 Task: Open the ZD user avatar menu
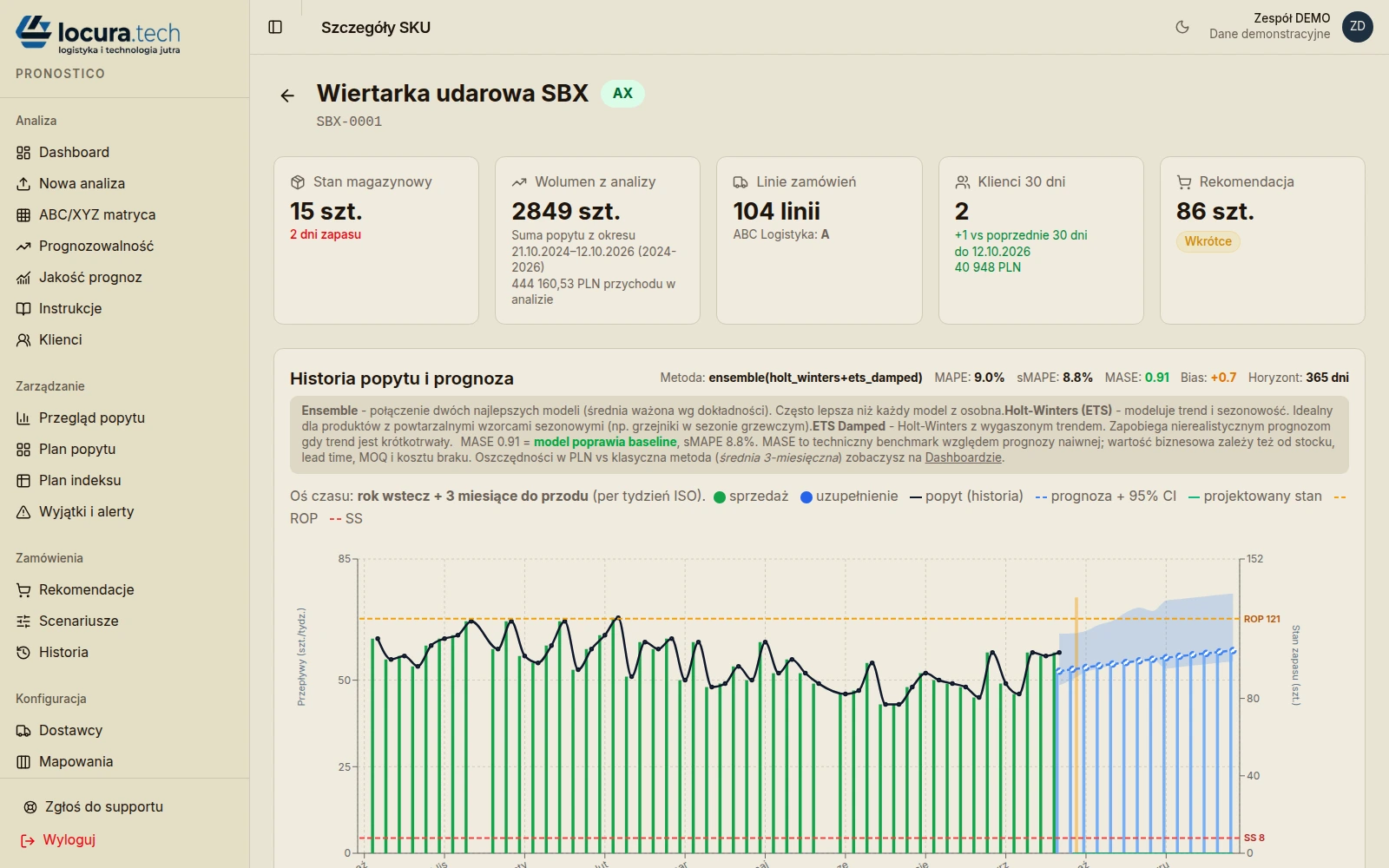tap(1358, 27)
